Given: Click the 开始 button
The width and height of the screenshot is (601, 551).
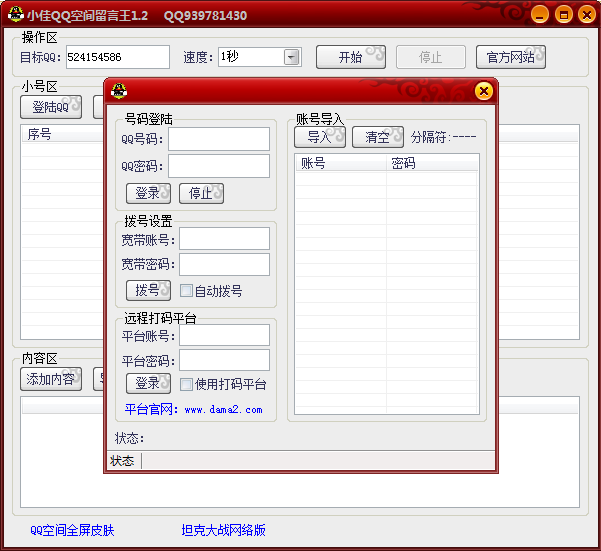Looking at the screenshot, I should (351, 57).
